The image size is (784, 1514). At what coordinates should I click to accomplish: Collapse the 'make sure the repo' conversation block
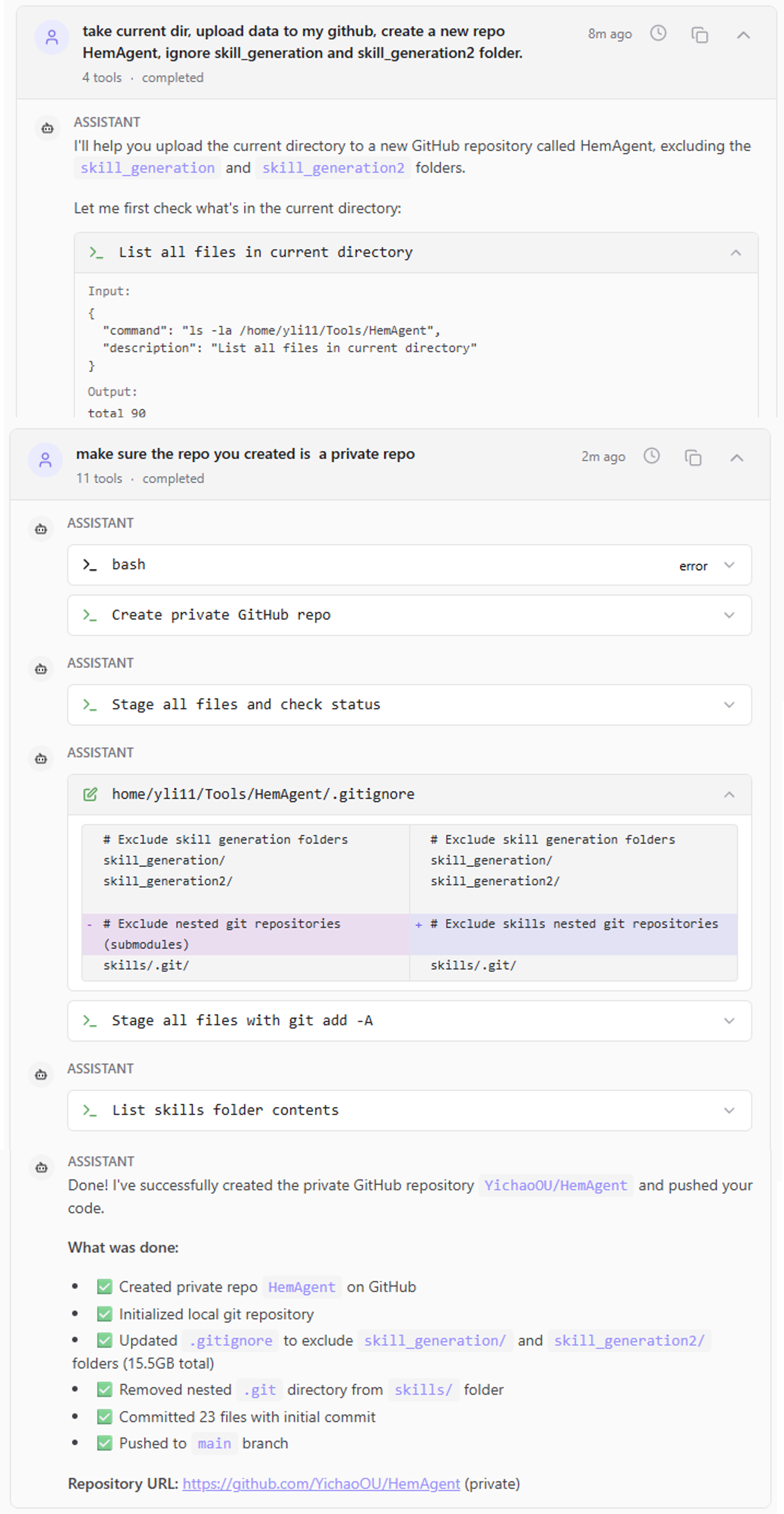(x=736, y=457)
